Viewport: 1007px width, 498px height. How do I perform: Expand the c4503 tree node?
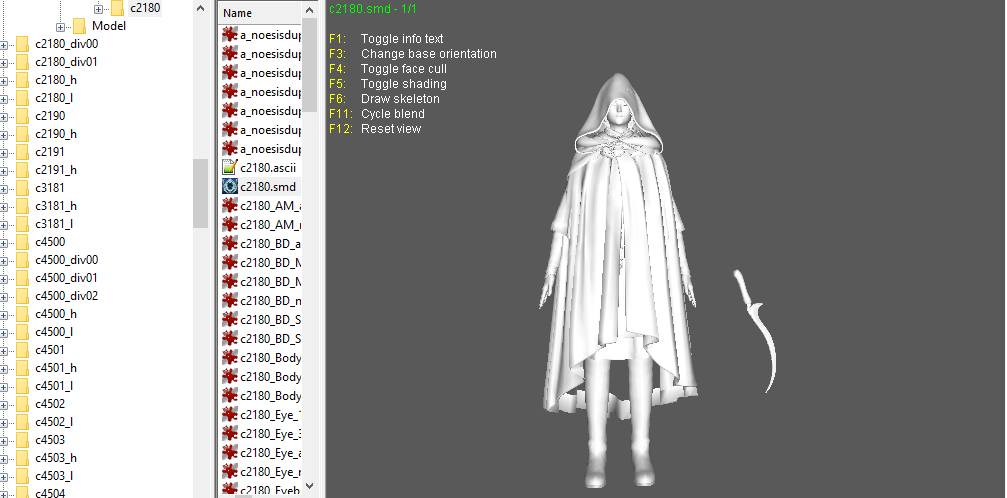click(3, 441)
